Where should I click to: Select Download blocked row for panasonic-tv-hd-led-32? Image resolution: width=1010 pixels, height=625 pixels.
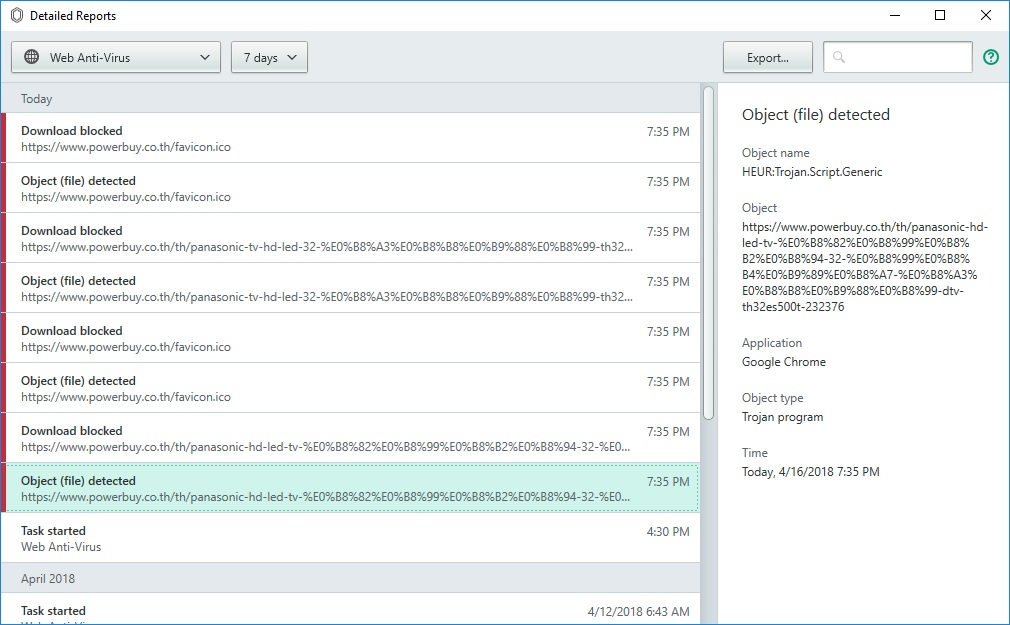coord(352,238)
